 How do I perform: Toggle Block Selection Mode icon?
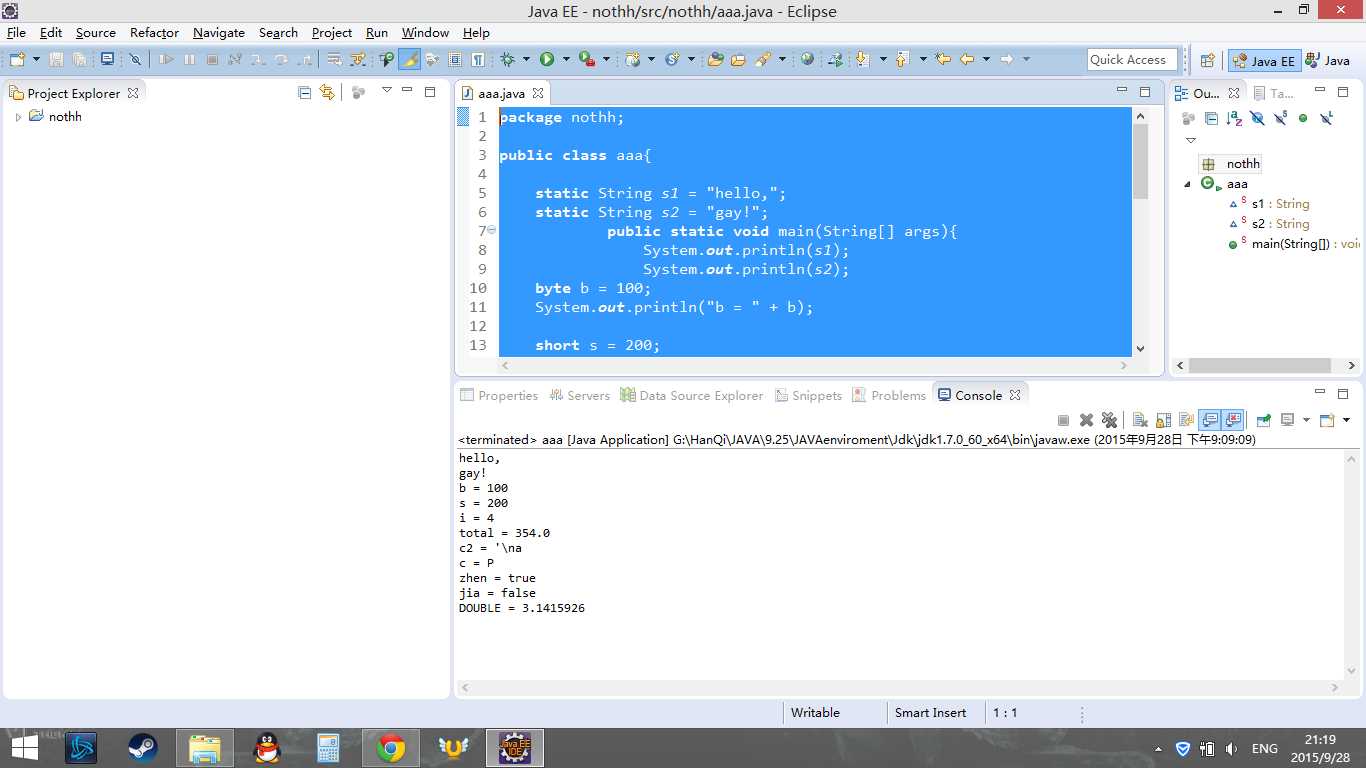[x=455, y=60]
